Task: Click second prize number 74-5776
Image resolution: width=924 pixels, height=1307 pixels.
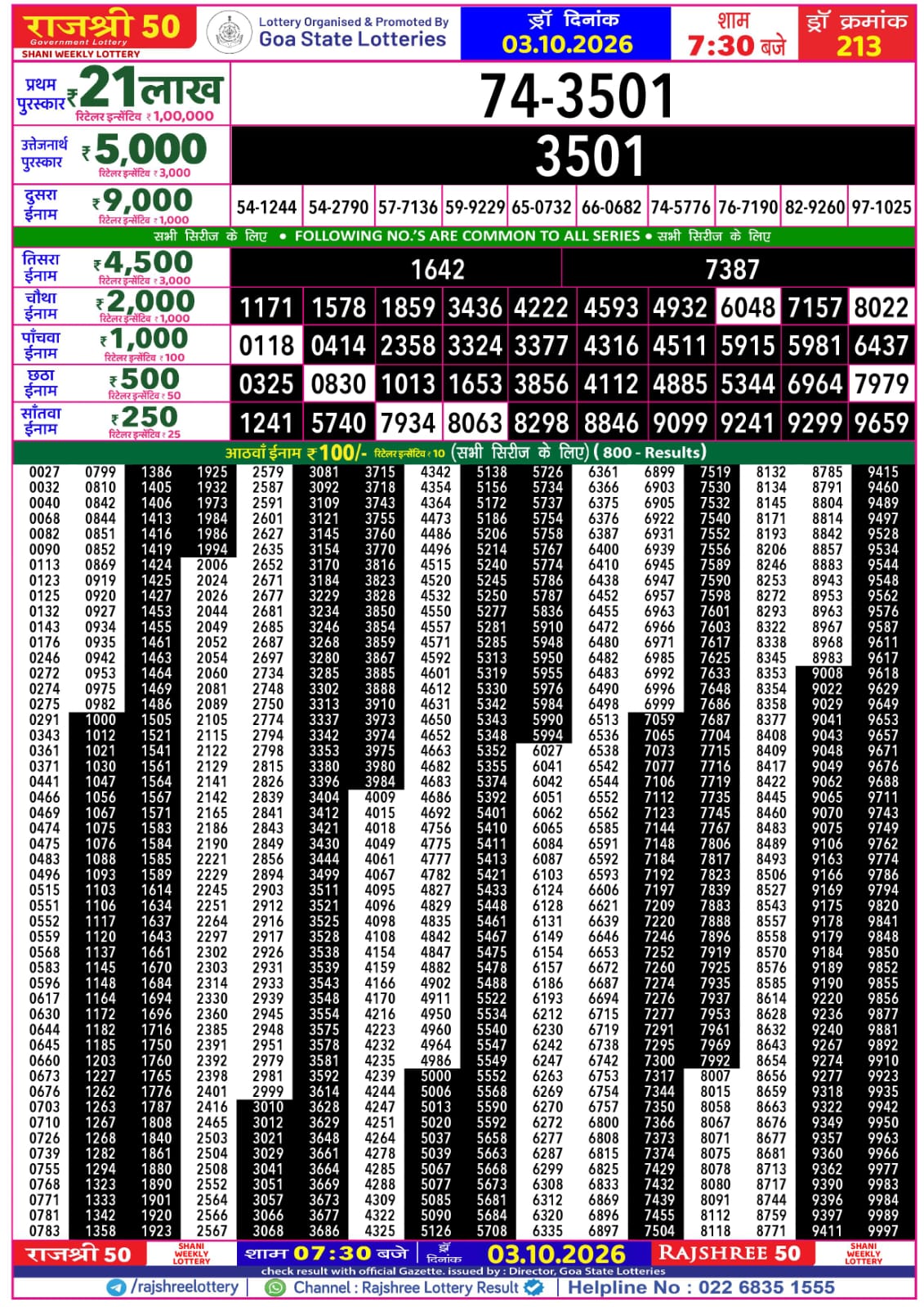Action: pos(681,208)
